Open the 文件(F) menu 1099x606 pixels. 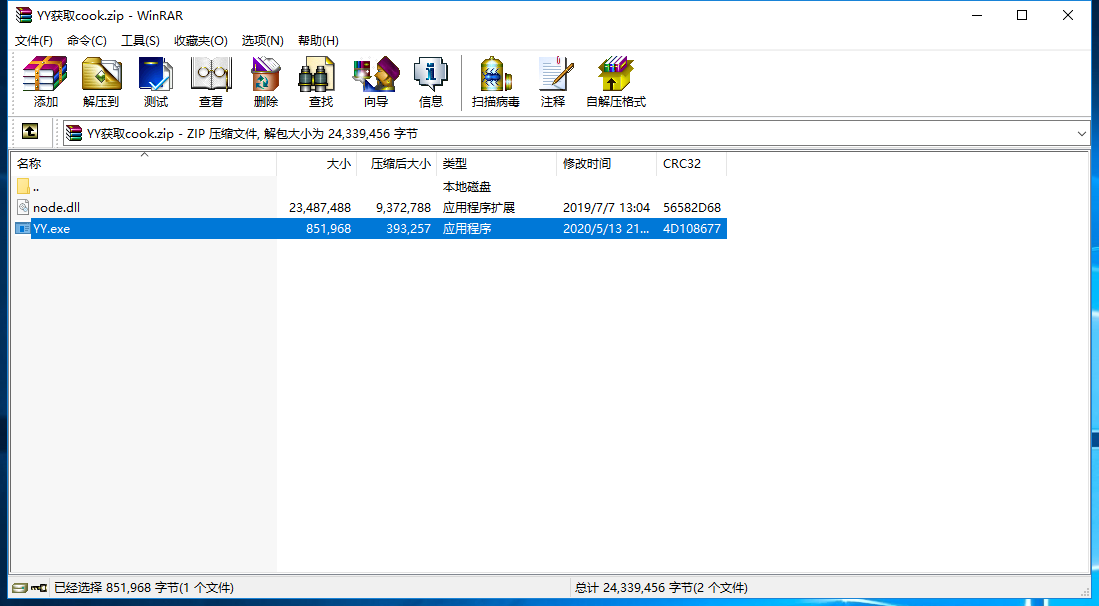click(34, 40)
